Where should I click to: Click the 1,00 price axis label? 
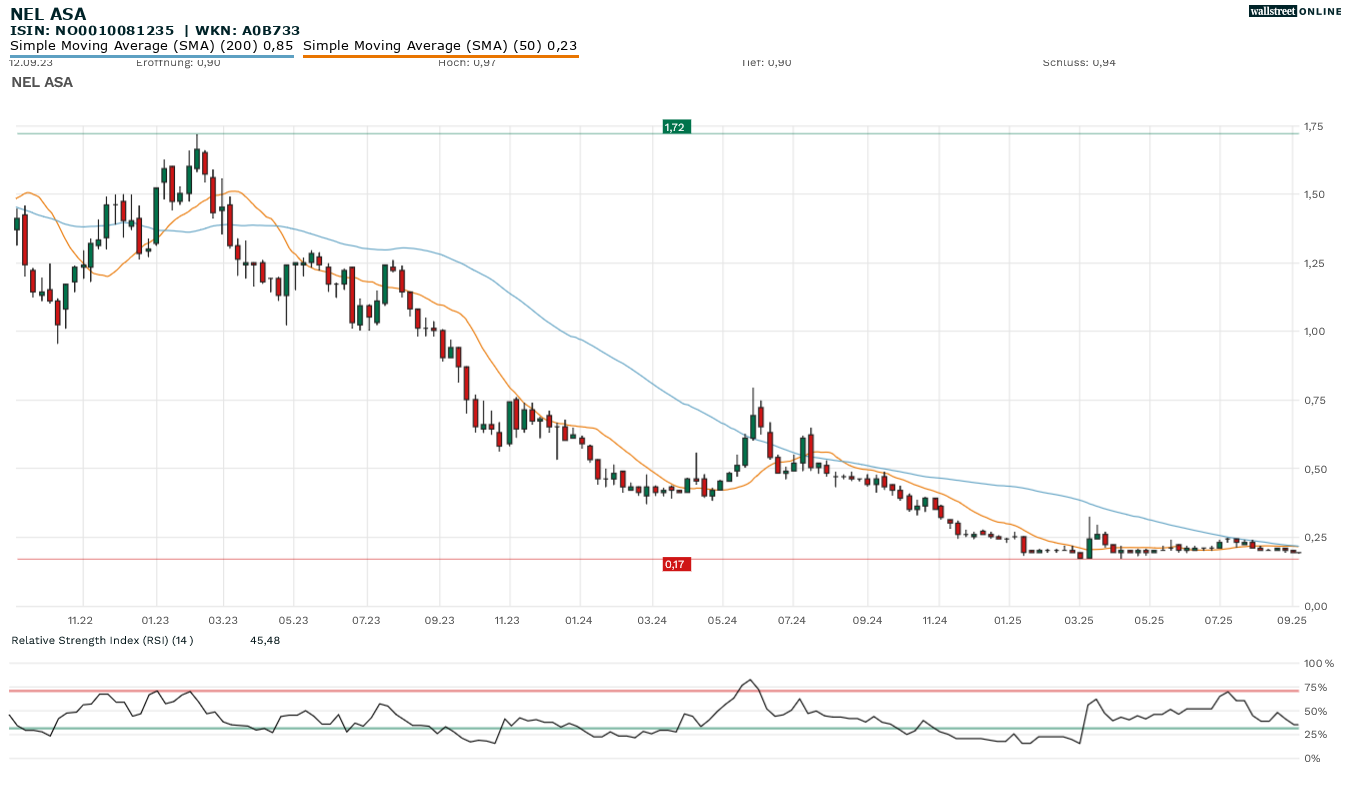click(1313, 331)
